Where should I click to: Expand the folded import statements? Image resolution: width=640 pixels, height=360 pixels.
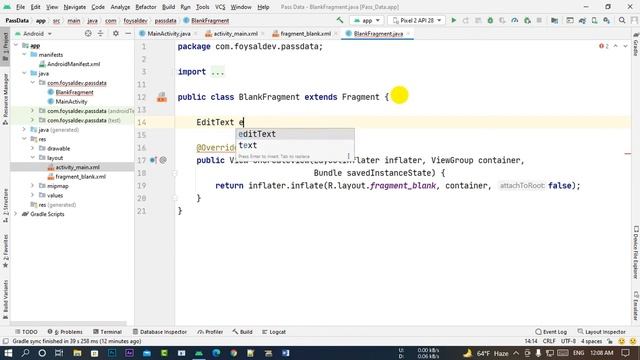coord(218,72)
